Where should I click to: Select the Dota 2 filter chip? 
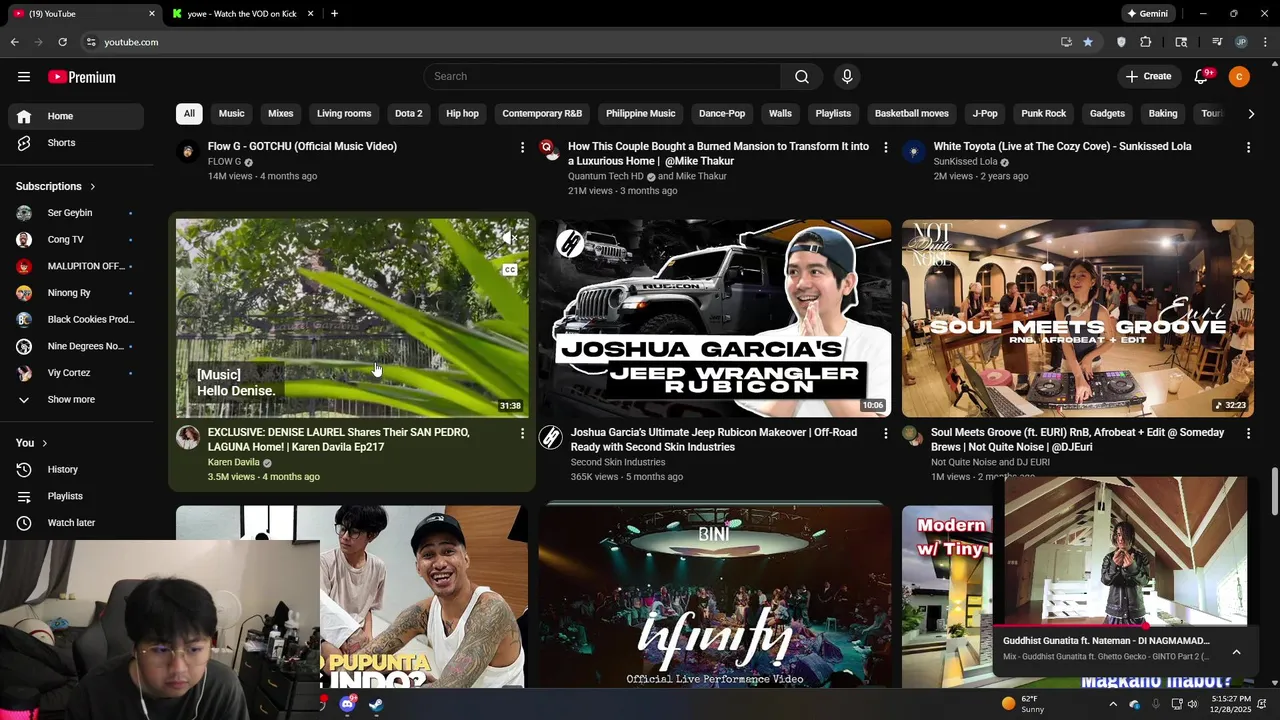pyautogui.click(x=409, y=114)
